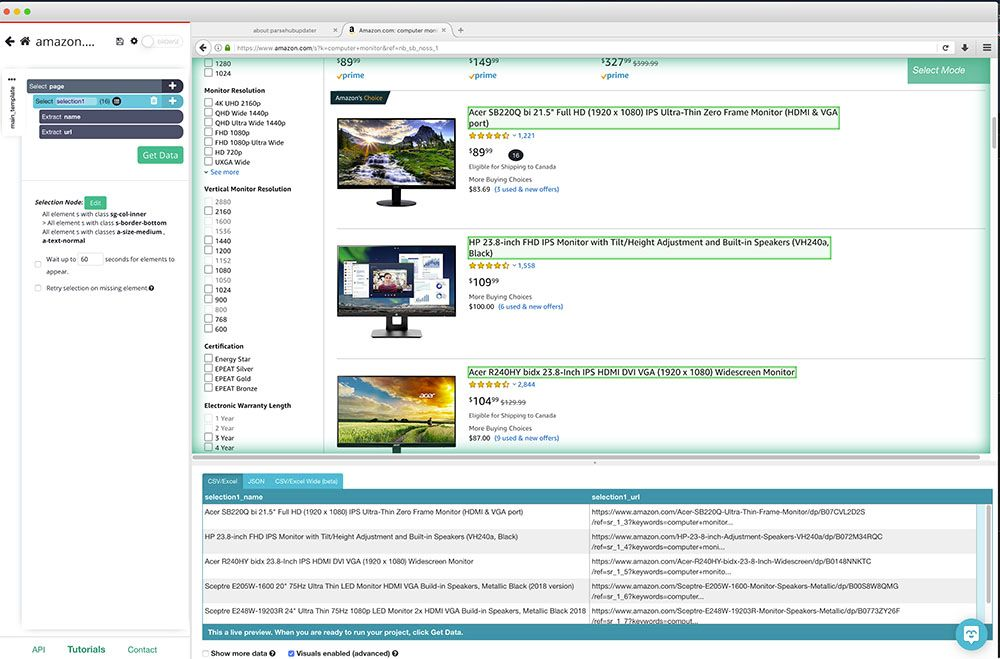Click the browser back navigation button
This screenshot has height=659, width=1000.
pos(203,48)
